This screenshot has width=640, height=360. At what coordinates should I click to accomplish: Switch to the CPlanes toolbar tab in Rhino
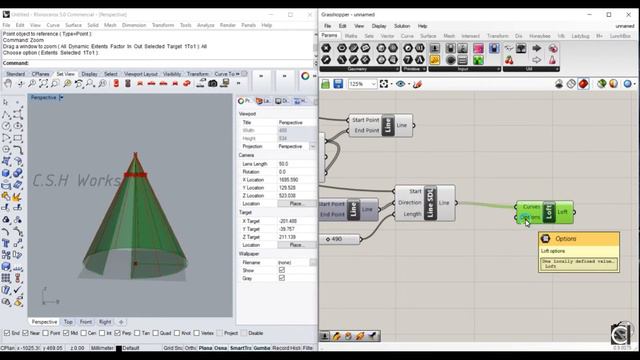[40, 74]
